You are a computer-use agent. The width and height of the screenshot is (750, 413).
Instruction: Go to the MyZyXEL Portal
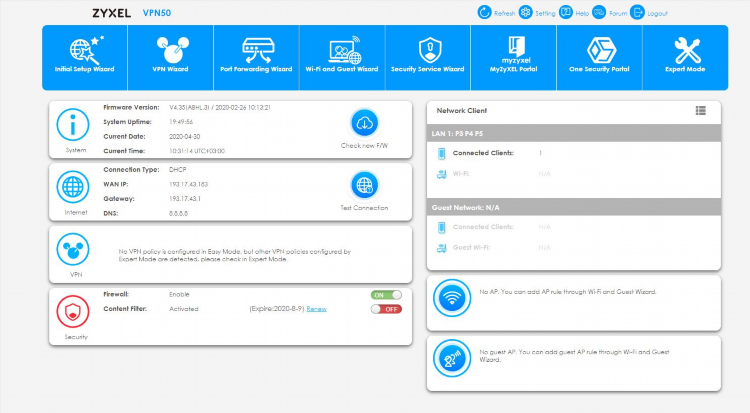[514, 57]
